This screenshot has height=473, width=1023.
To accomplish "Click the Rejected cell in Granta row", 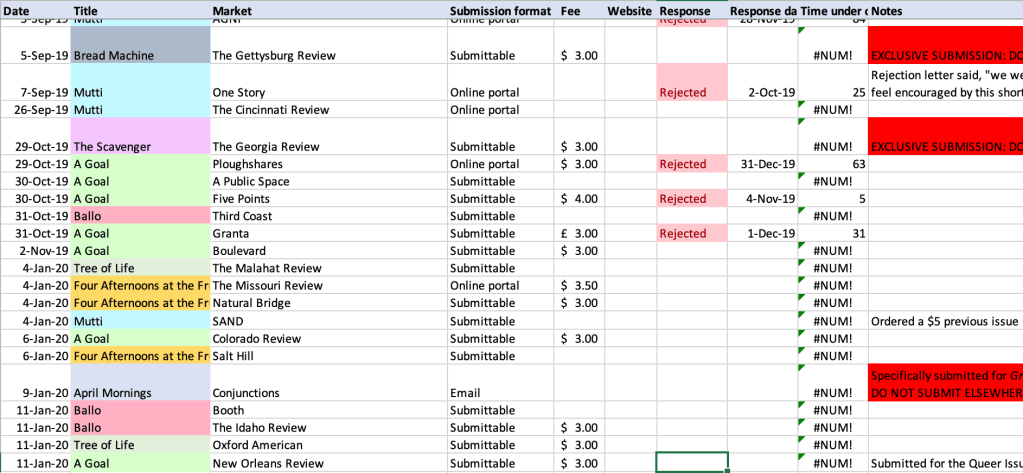I will point(692,233).
